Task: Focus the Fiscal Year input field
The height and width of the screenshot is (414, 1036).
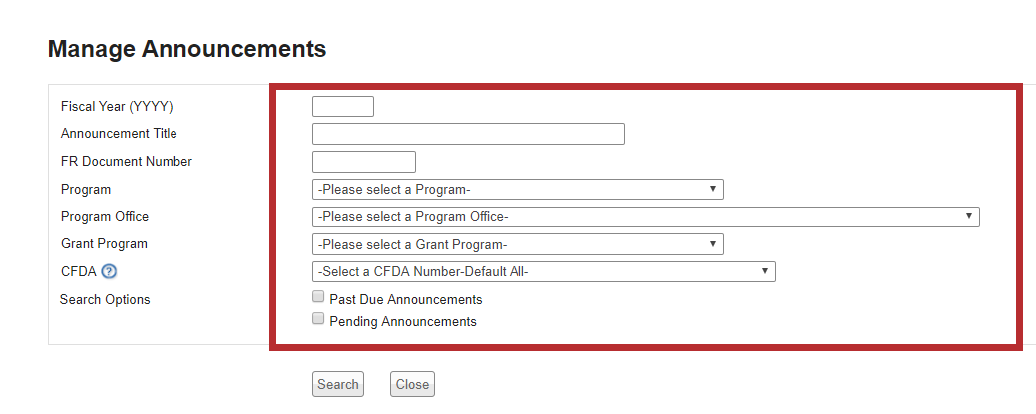Action: click(343, 107)
